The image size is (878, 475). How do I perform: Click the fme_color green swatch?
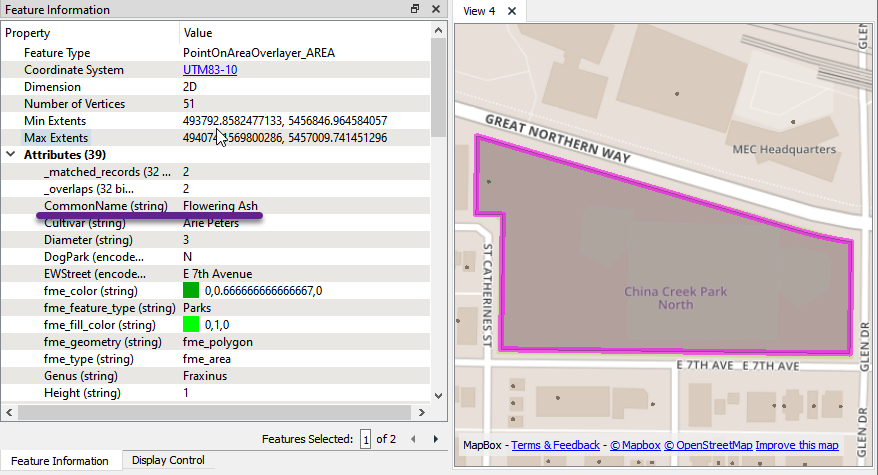[x=191, y=291]
